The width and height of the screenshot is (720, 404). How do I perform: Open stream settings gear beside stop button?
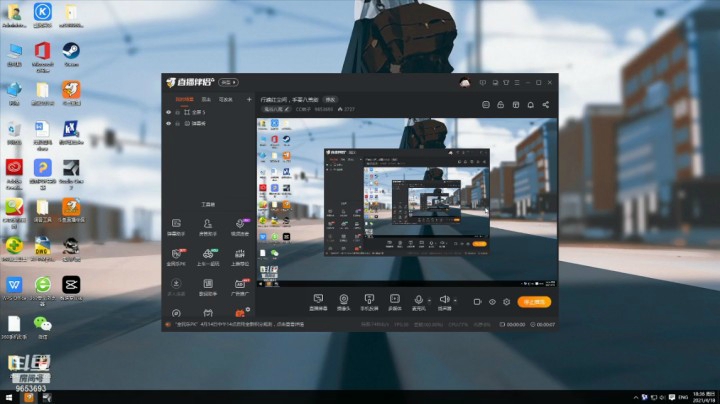(506, 302)
